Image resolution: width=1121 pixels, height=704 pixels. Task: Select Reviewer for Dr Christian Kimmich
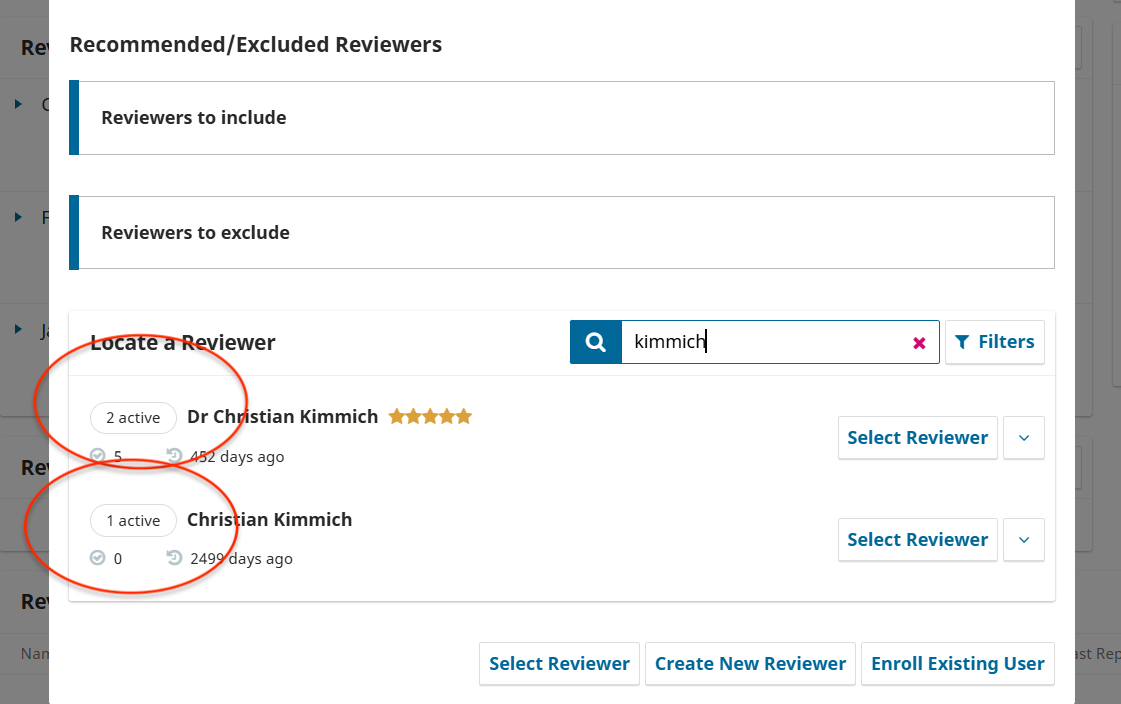(917, 438)
